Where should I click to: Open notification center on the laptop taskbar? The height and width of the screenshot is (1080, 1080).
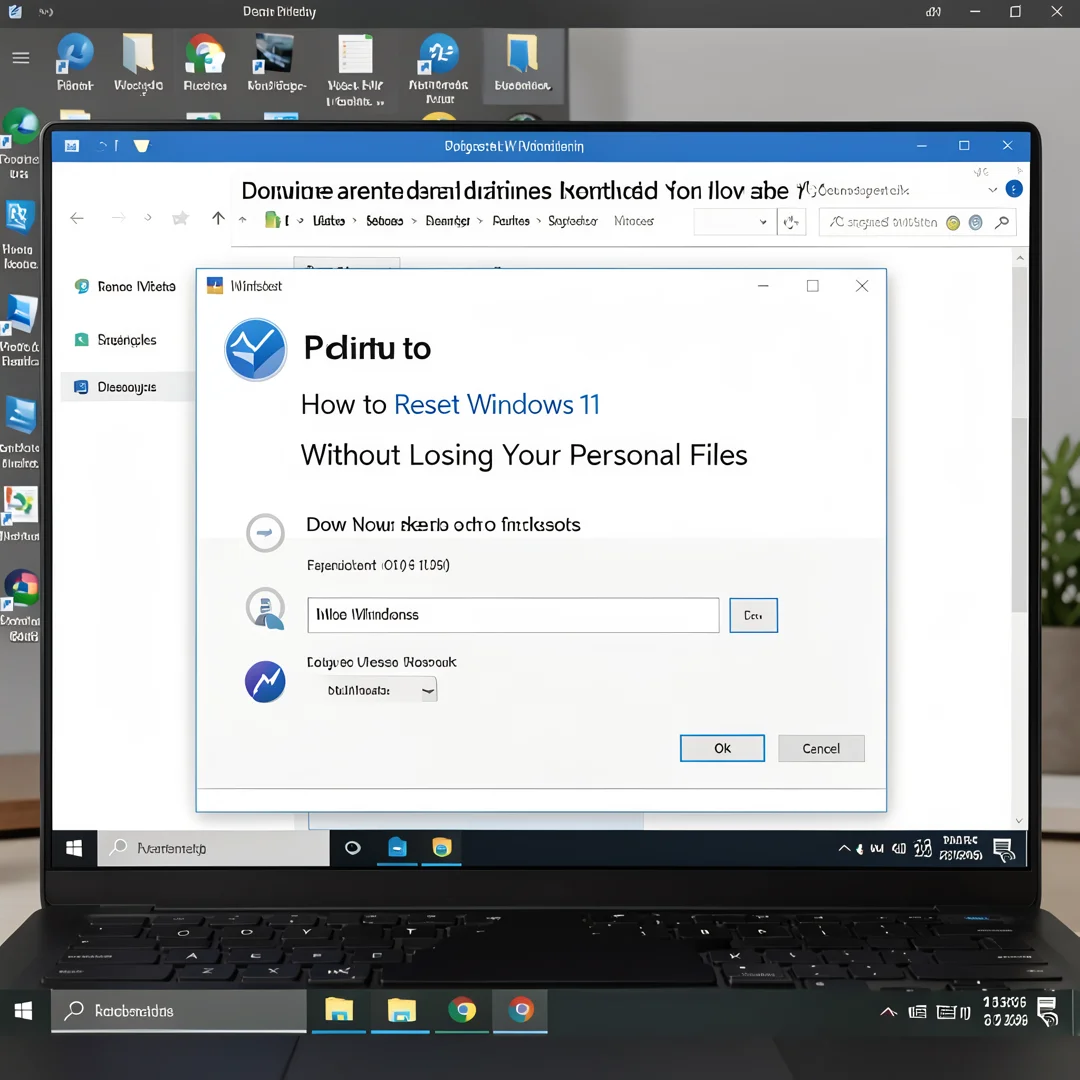(x=1004, y=850)
